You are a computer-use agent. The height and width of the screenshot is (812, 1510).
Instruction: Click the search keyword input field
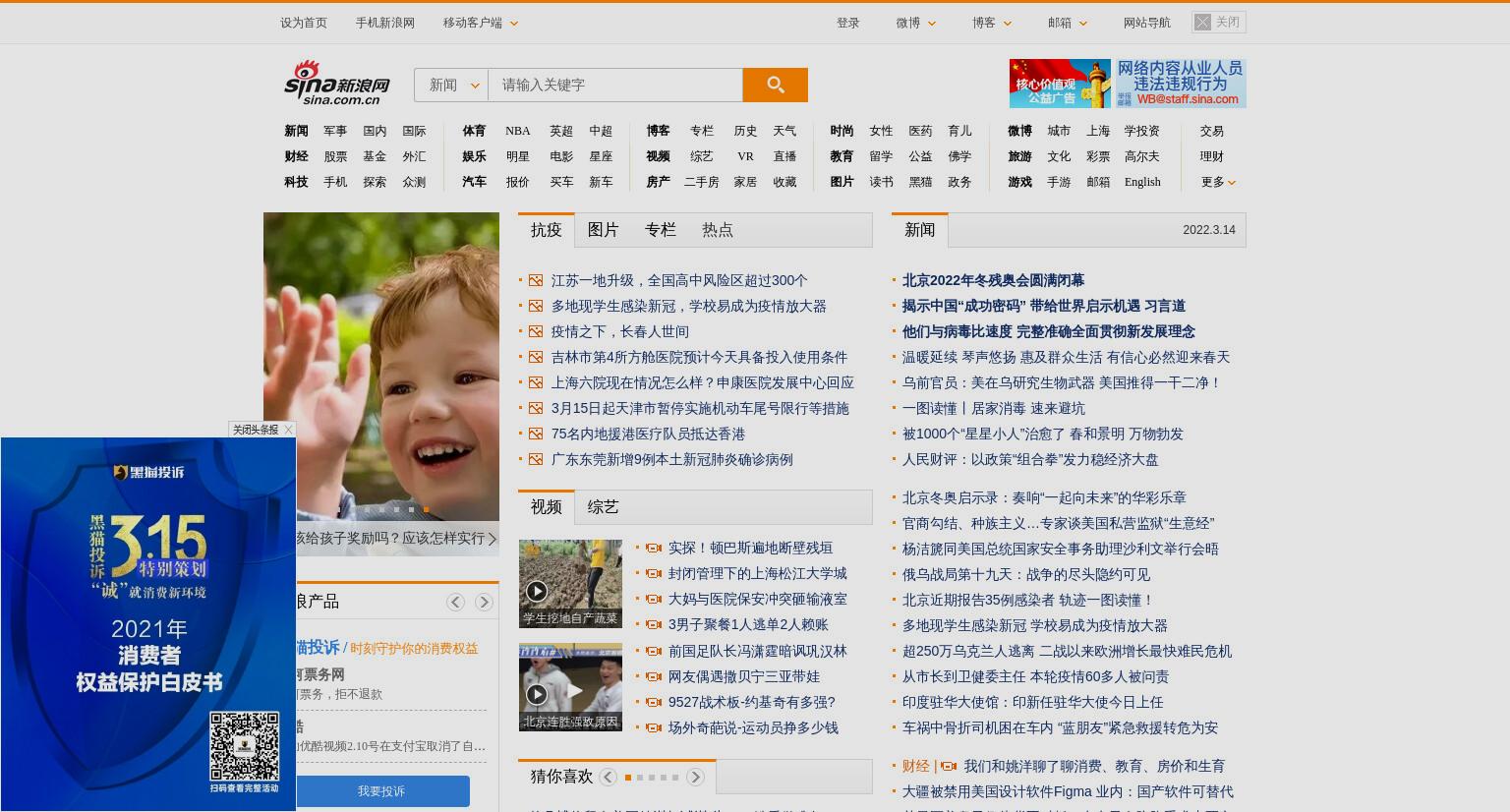click(615, 85)
